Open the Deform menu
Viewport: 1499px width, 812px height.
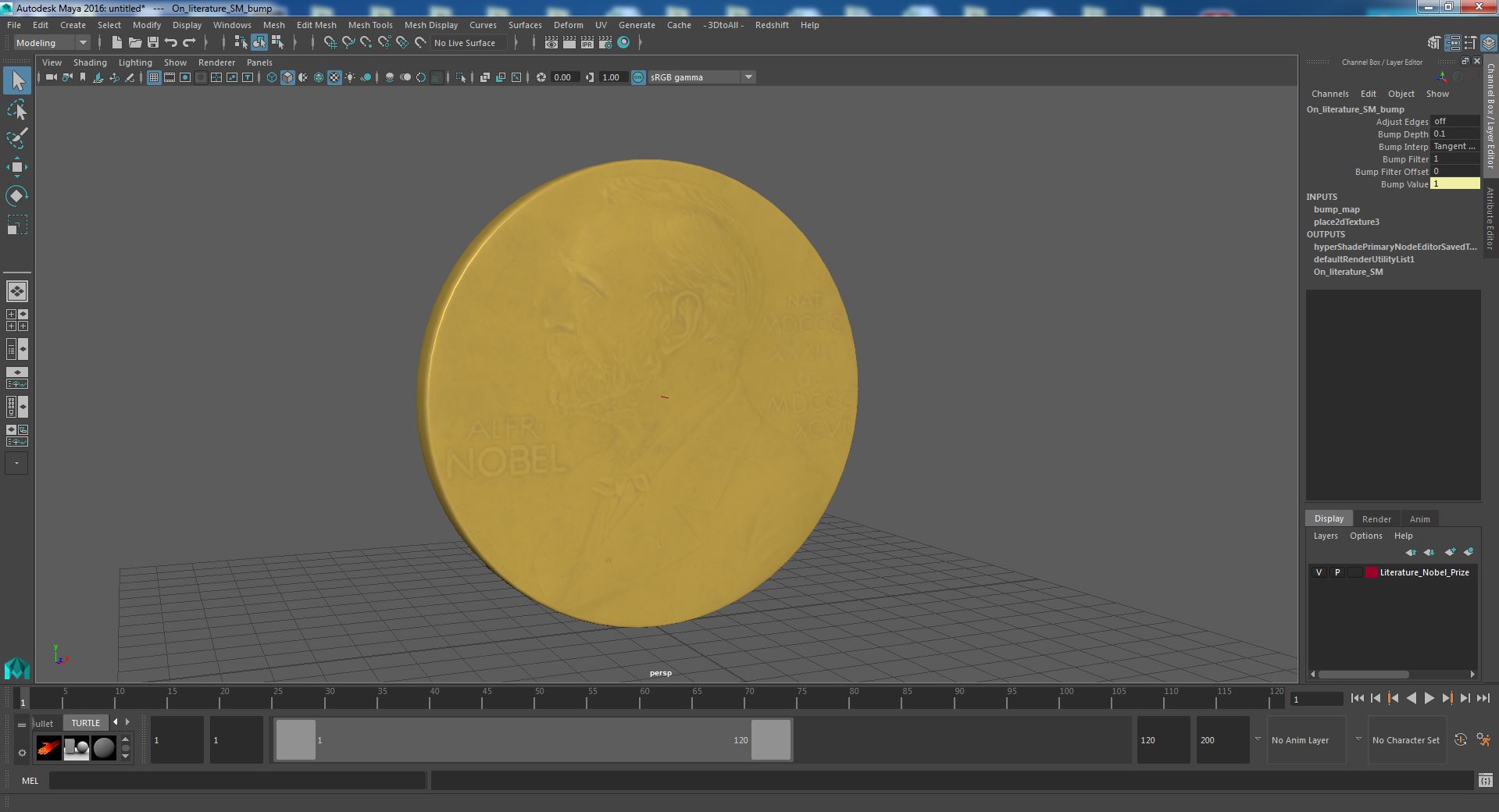[568, 25]
